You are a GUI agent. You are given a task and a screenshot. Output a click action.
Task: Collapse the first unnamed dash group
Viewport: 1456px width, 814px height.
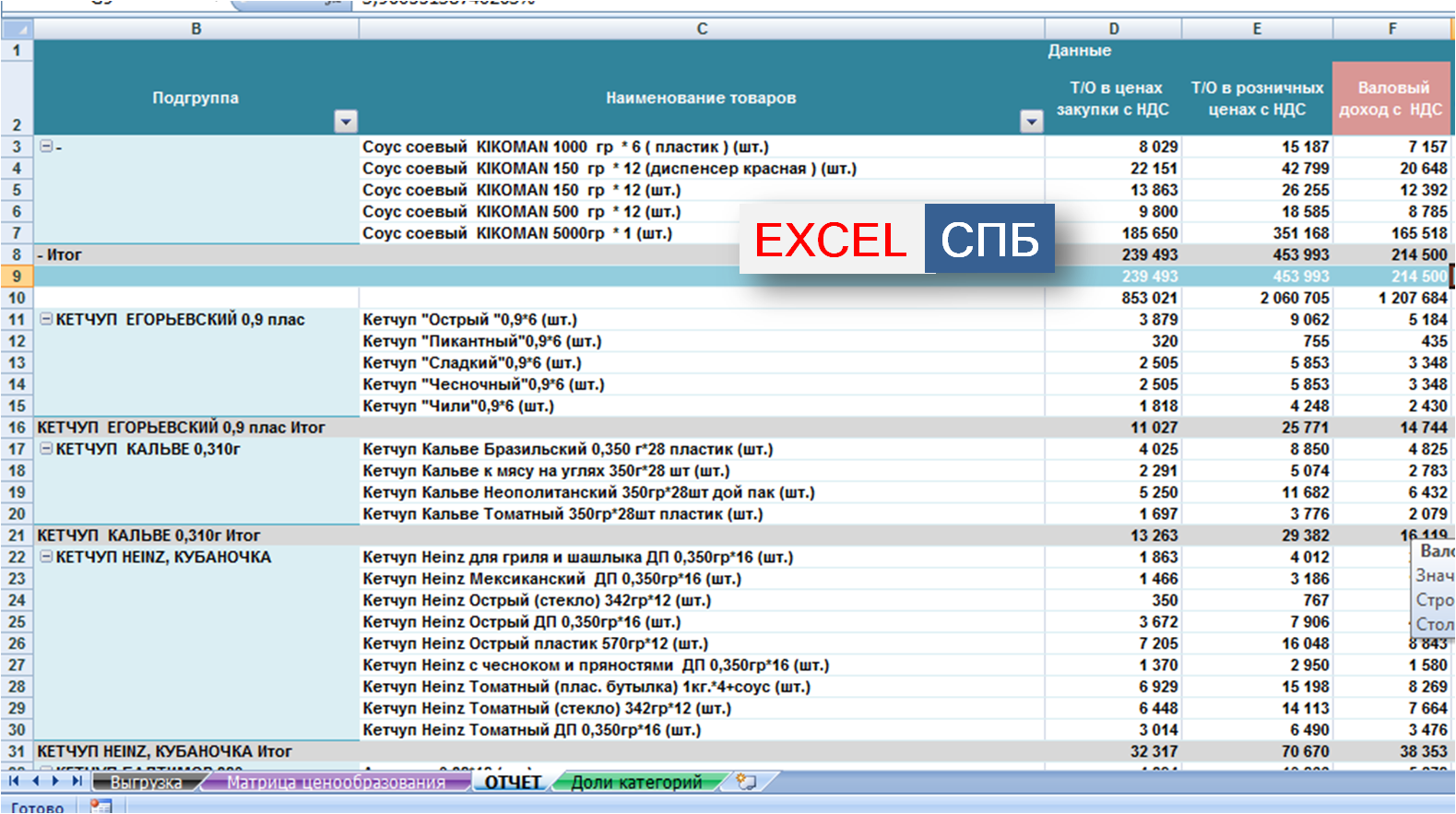point(46,147)
